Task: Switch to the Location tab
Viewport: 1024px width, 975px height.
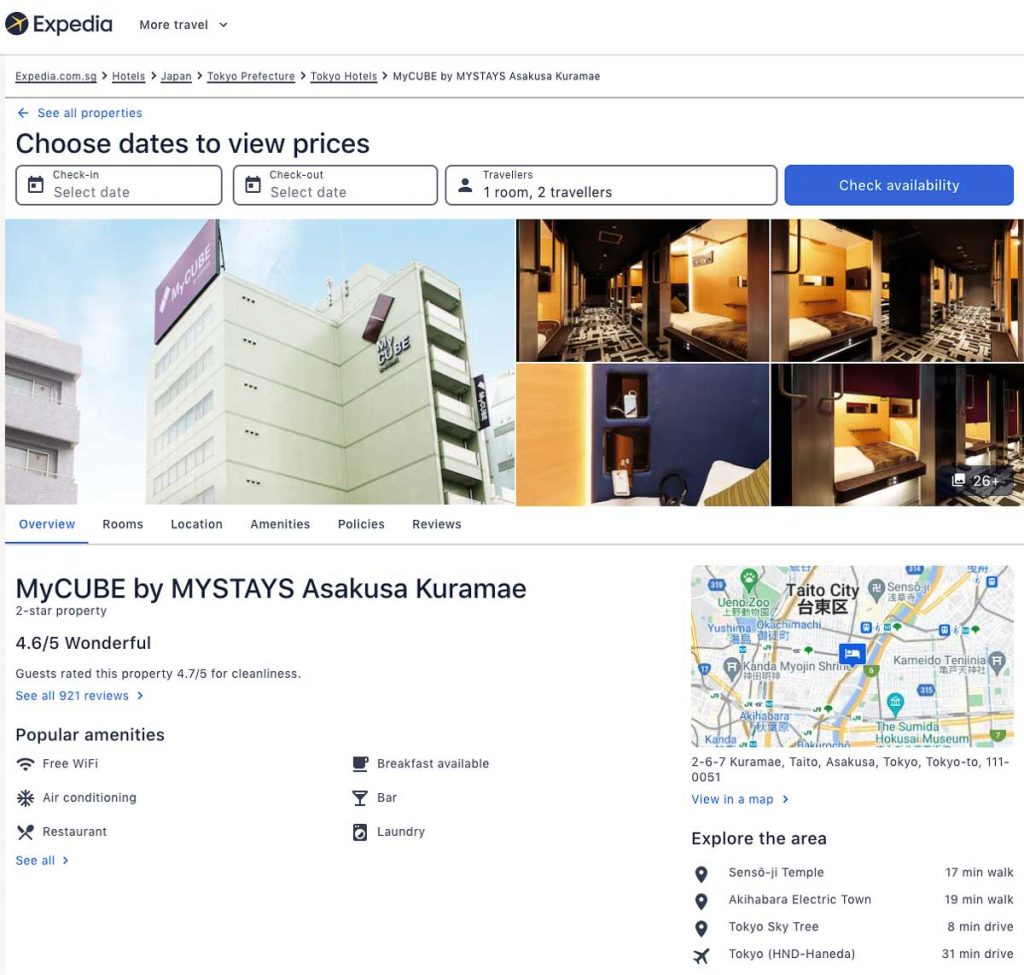Action: click(x=197, y=524)
